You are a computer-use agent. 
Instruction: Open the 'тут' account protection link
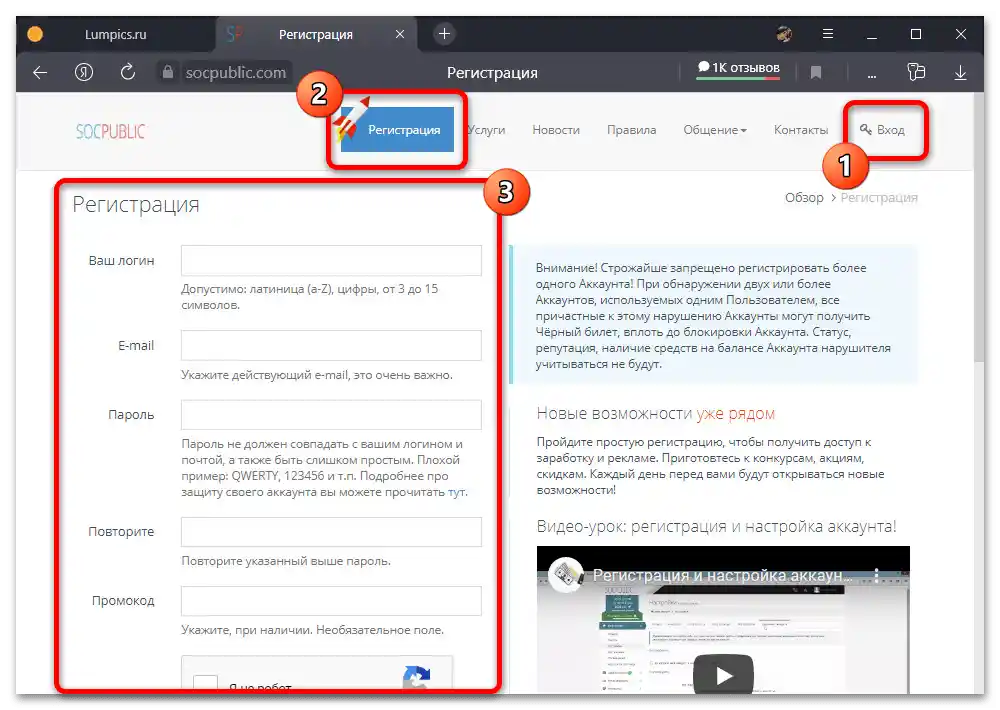pos(457,492)
